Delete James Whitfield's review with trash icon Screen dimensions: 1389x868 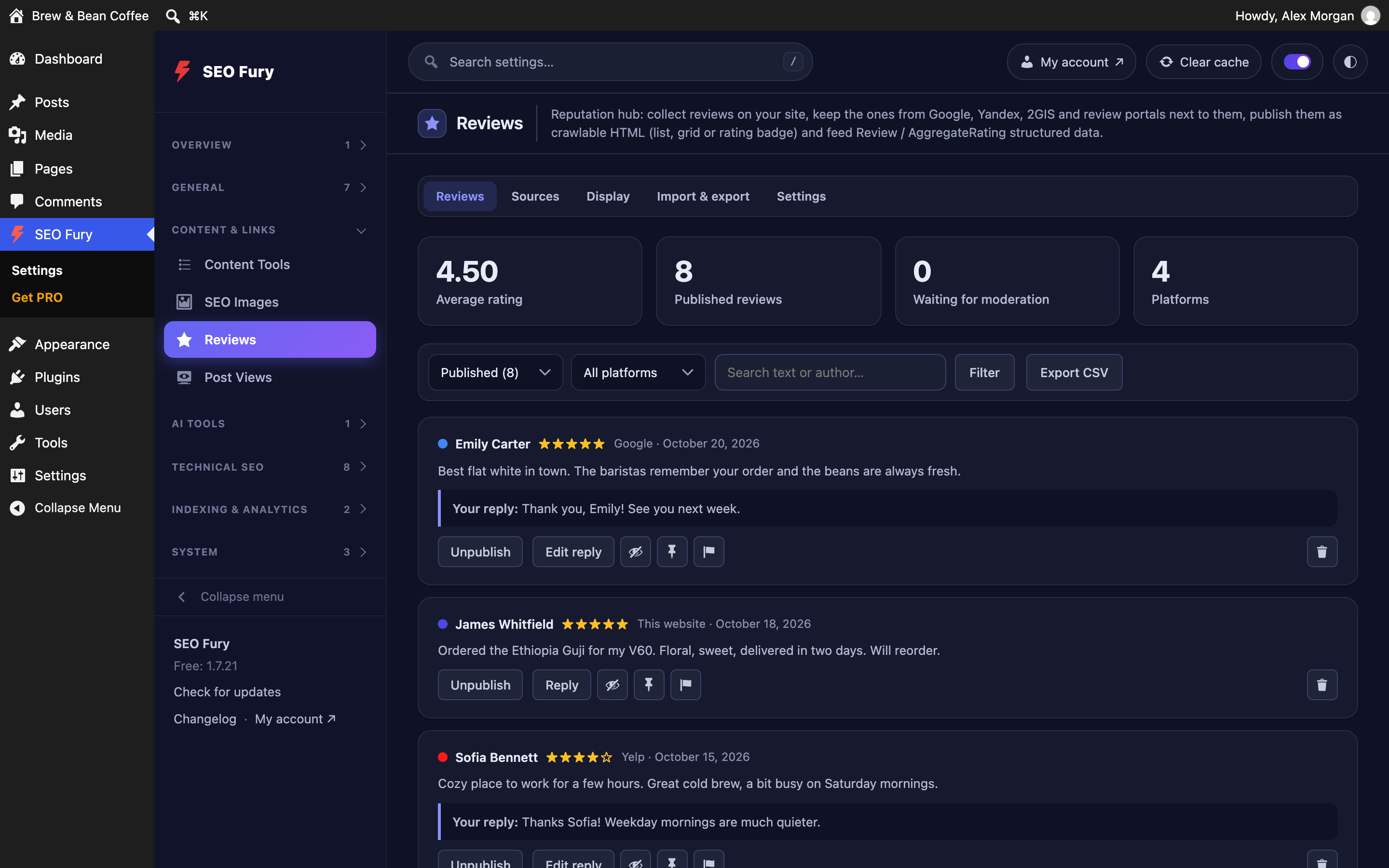pos(1322,685)
